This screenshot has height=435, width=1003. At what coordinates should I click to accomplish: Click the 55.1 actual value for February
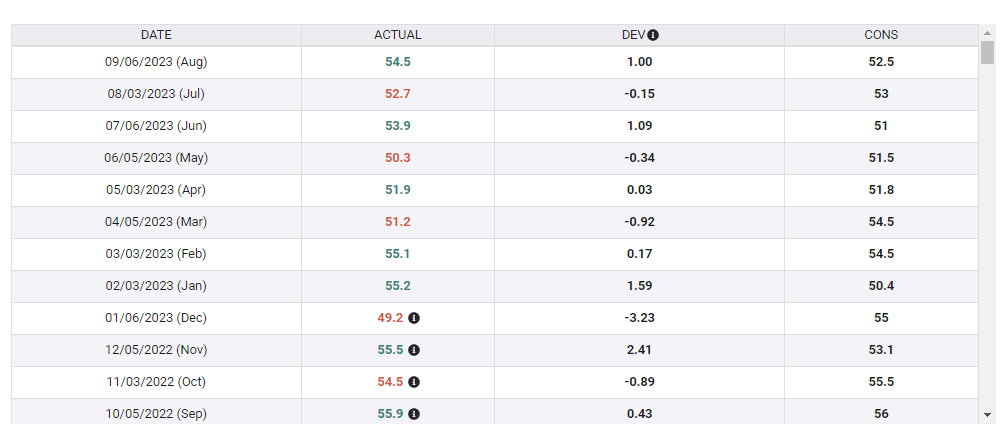[x=398, y=254]
